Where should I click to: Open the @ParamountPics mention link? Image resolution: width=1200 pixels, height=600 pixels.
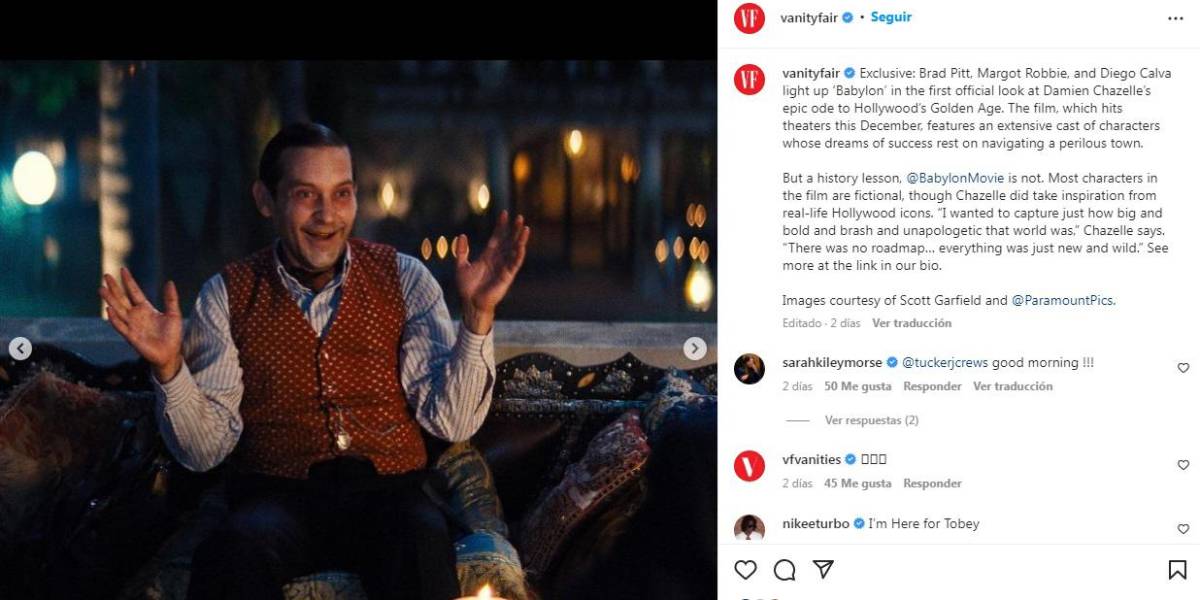click(x=1062, y=300)
